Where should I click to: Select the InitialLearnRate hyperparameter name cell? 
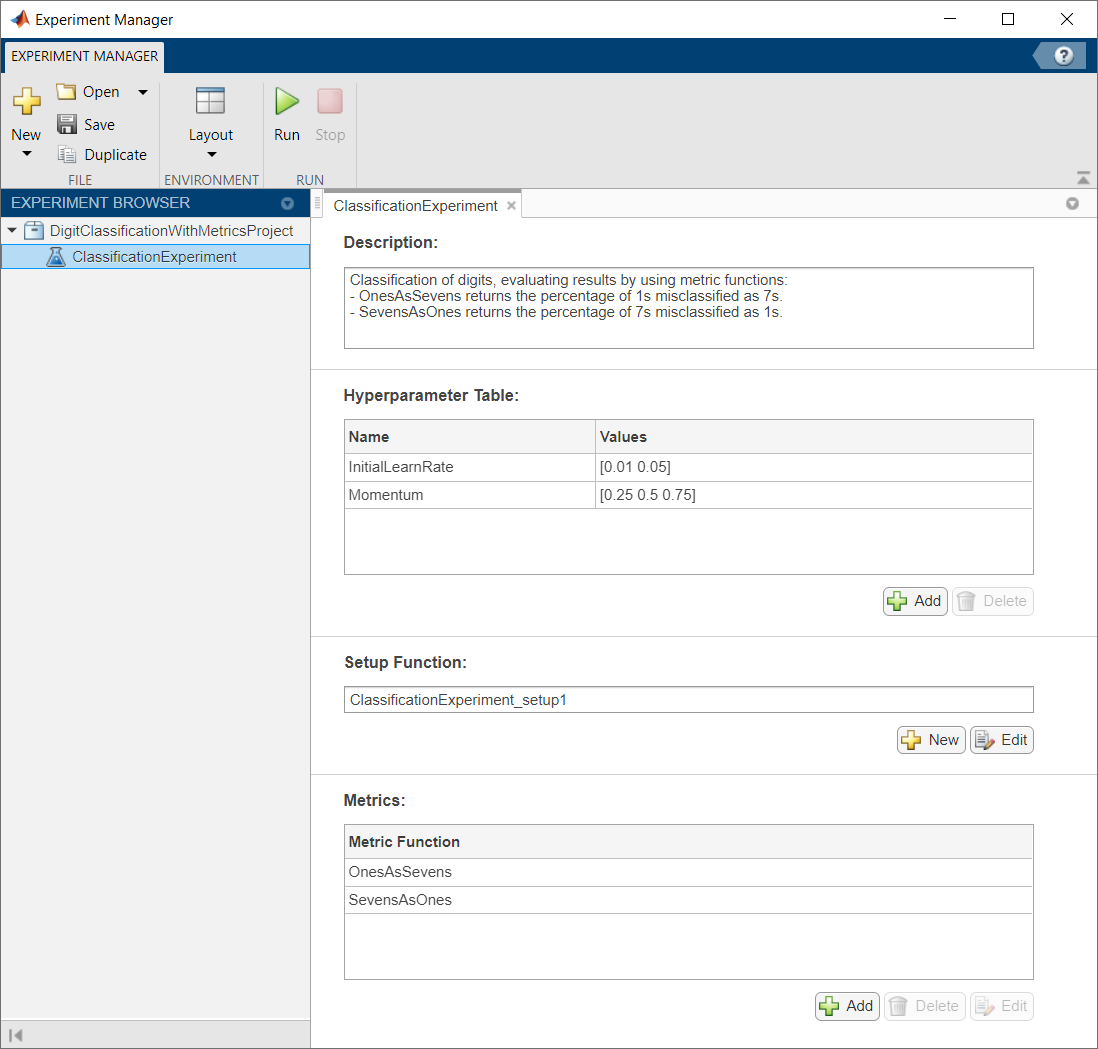pyautogui.click(x=470, y=467)
